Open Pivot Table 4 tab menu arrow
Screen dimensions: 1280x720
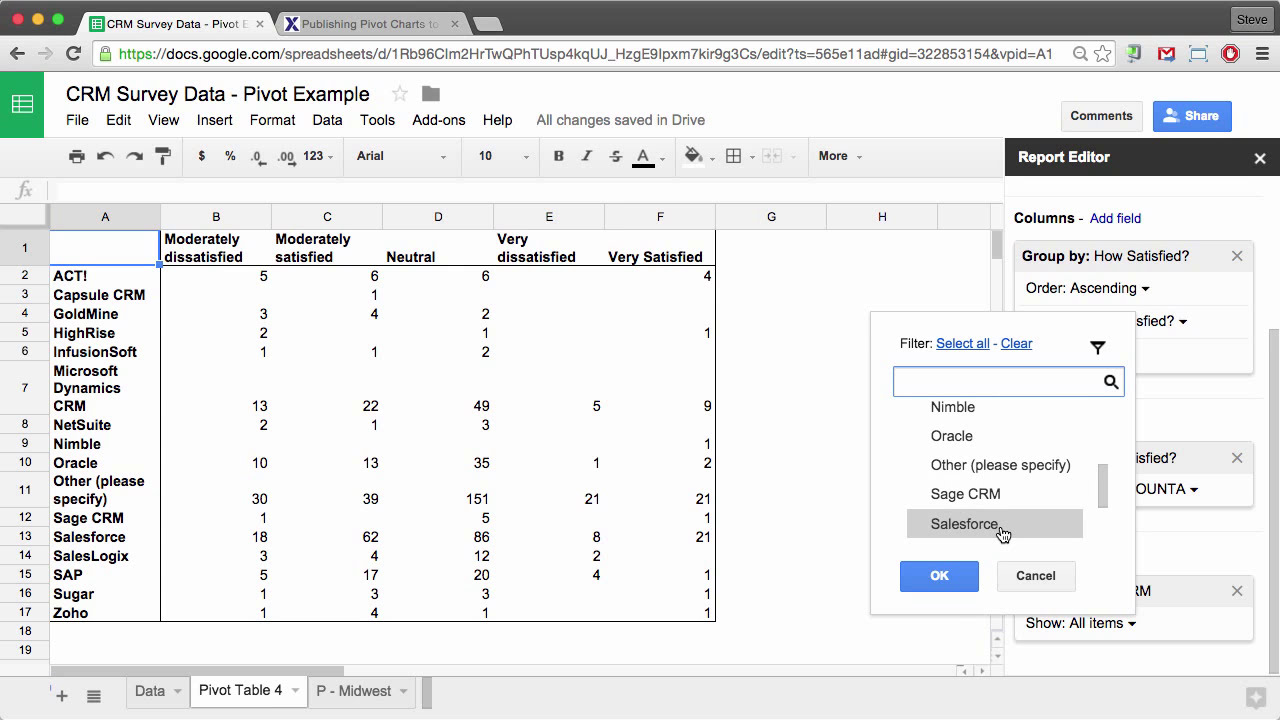[x=296, y=691]
